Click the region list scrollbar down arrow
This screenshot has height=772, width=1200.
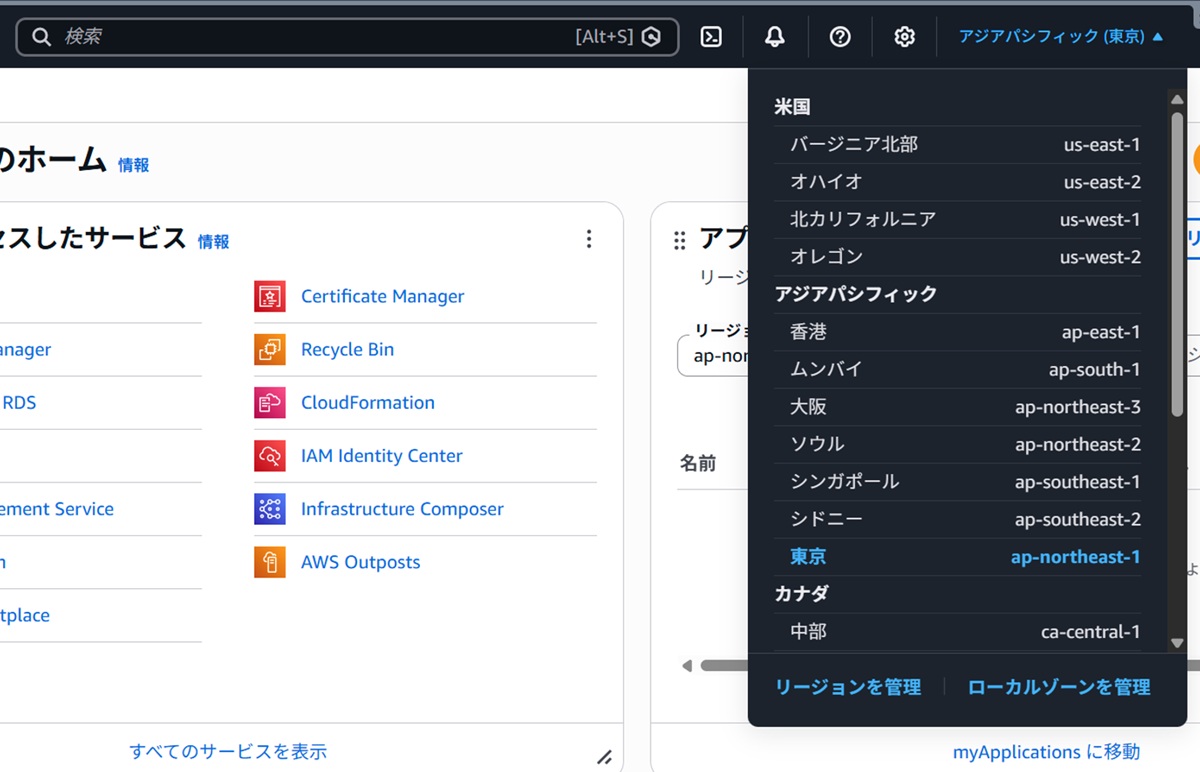tap(1177, 643)
